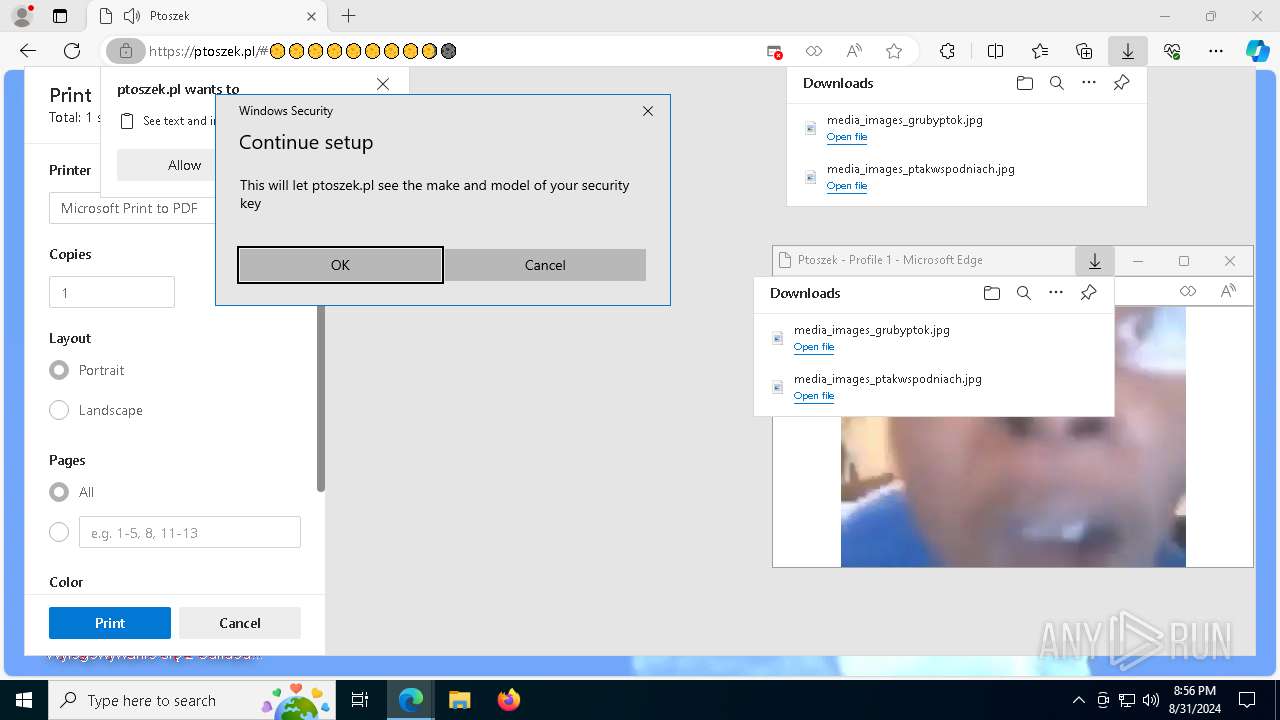Open Settings and more menu
This screenshot has width=1280, height=720.
coord(1216,51)
